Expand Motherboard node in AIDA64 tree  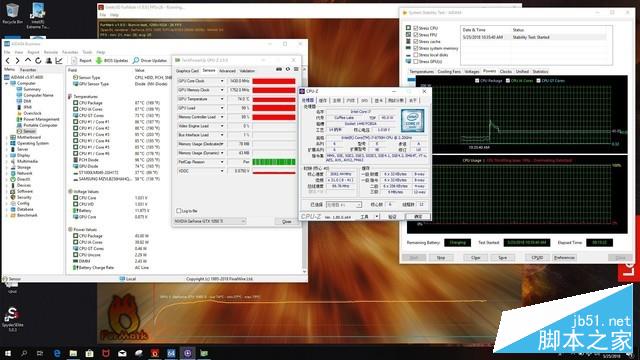[x=7, y=138]
